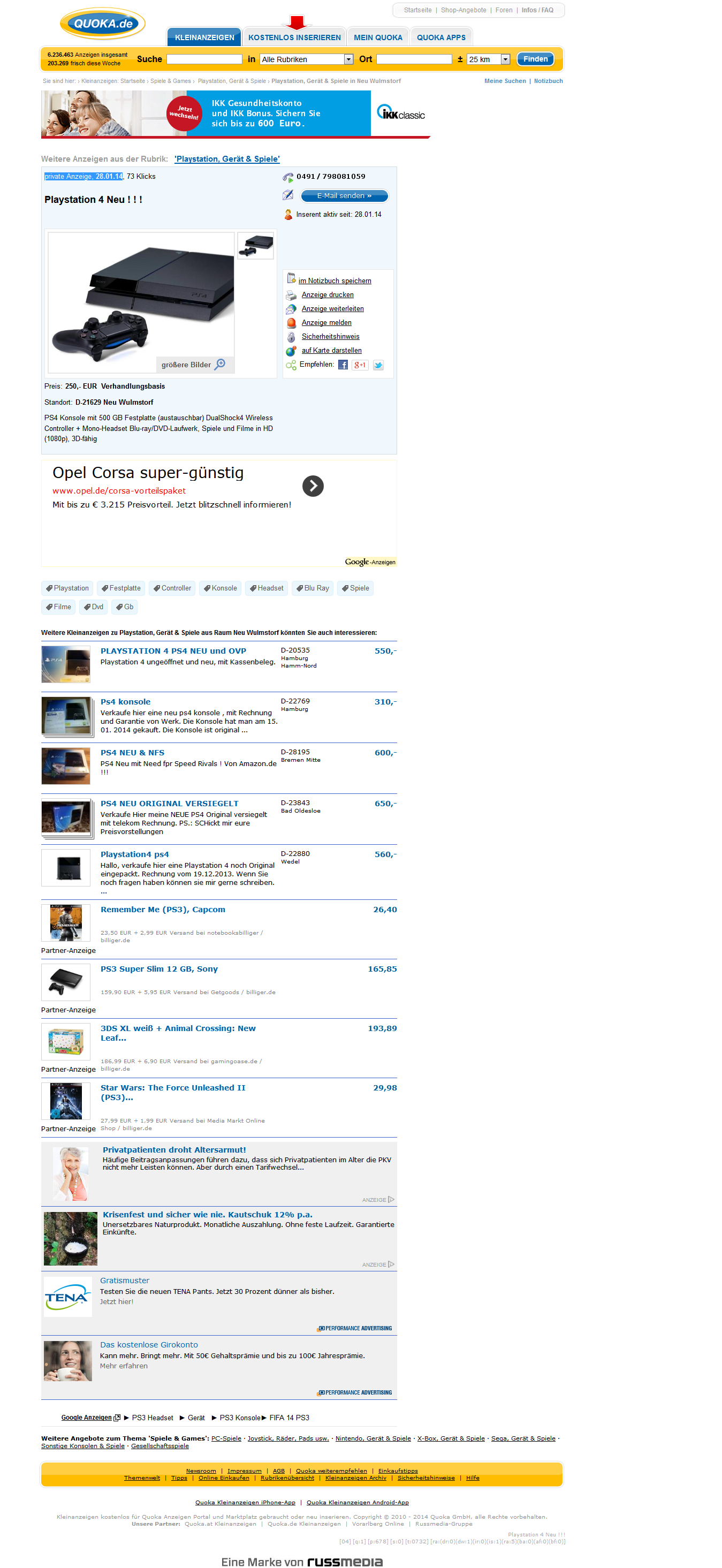
Task: Click the Suche keyword input field
Action: (x=204, y=59)
